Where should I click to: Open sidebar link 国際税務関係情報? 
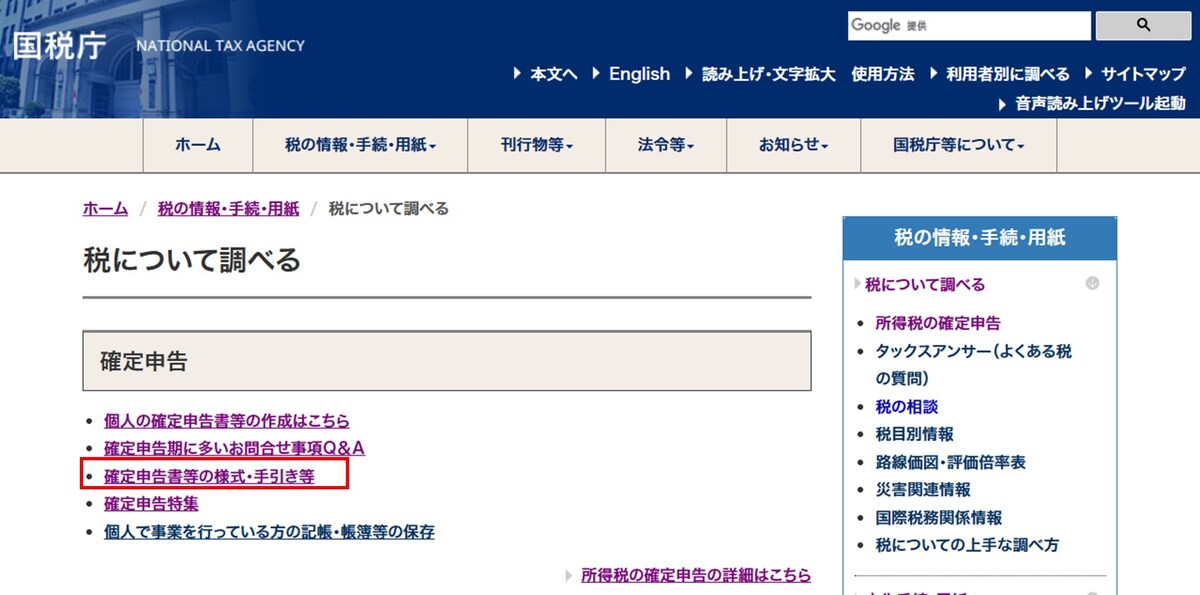point(938,518)
